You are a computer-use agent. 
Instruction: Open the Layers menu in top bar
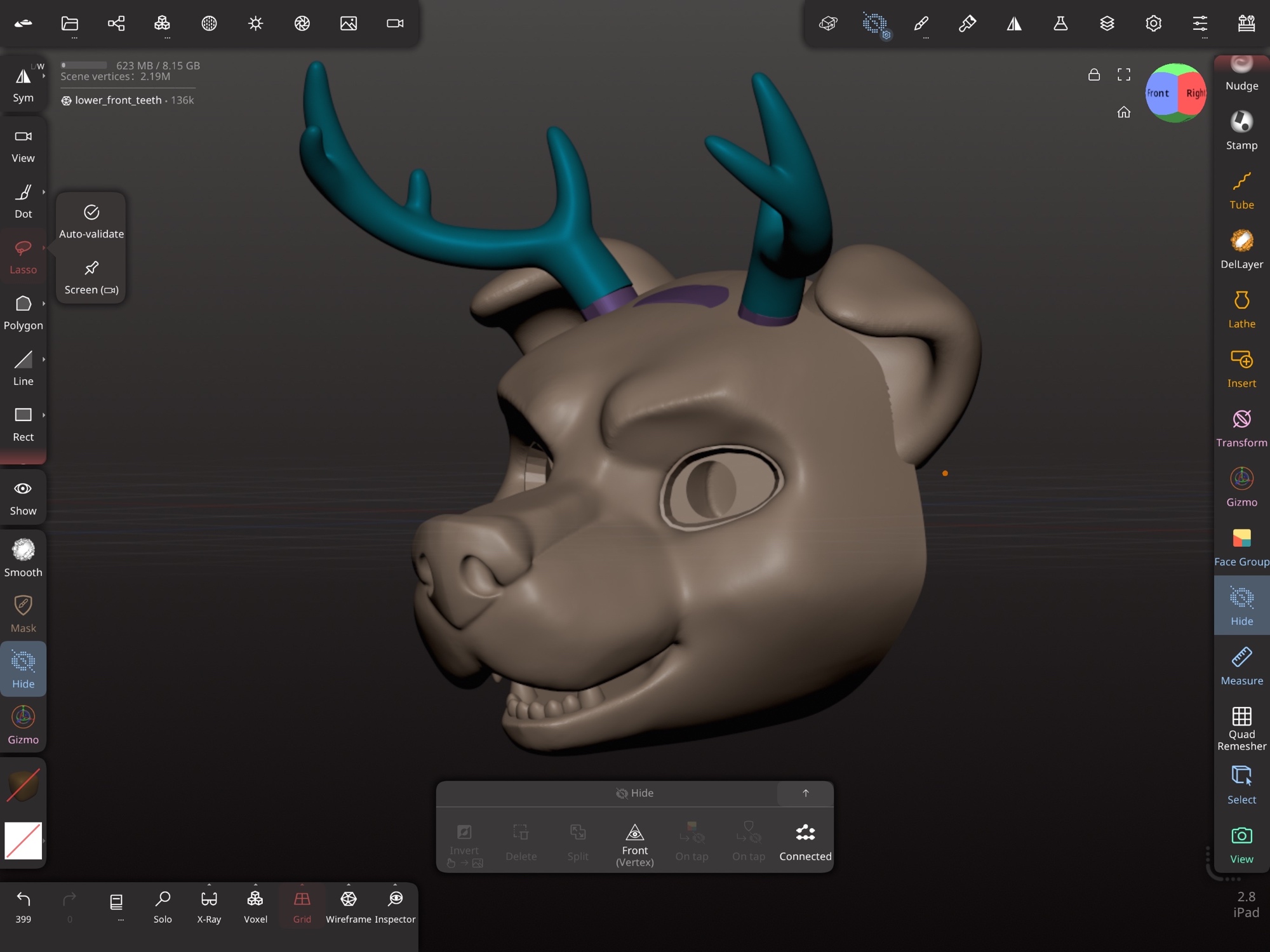(x=1106, y=23)
